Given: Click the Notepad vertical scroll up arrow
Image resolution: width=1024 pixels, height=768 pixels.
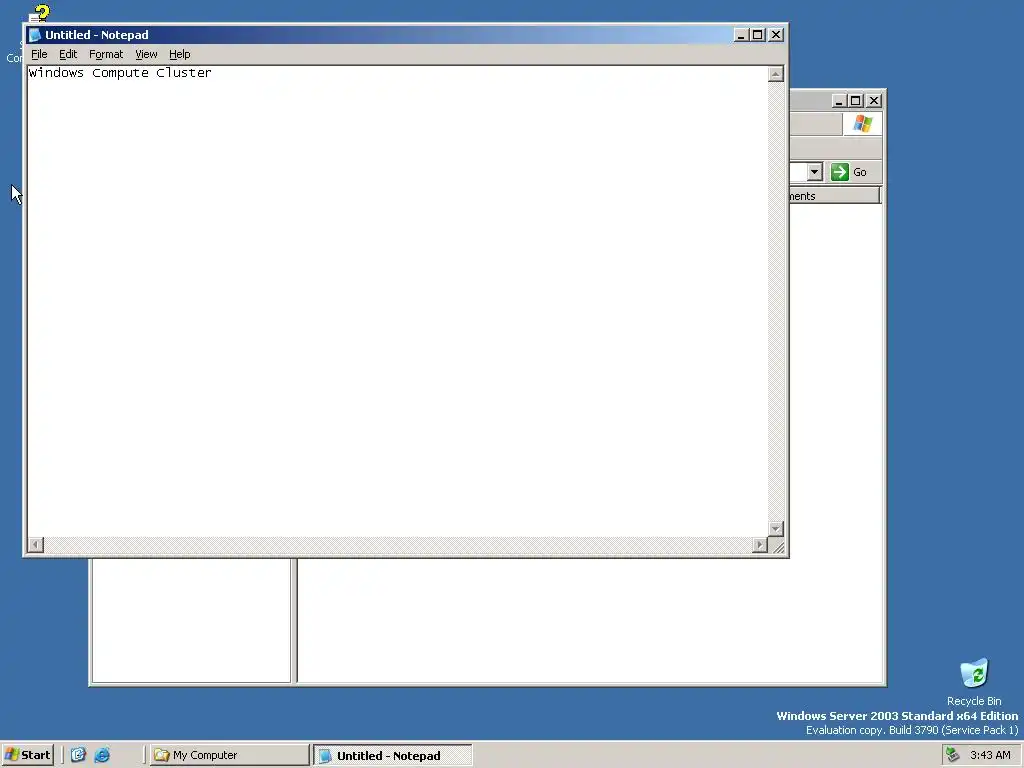Looking at the screenshot, I should coord(776,74).
